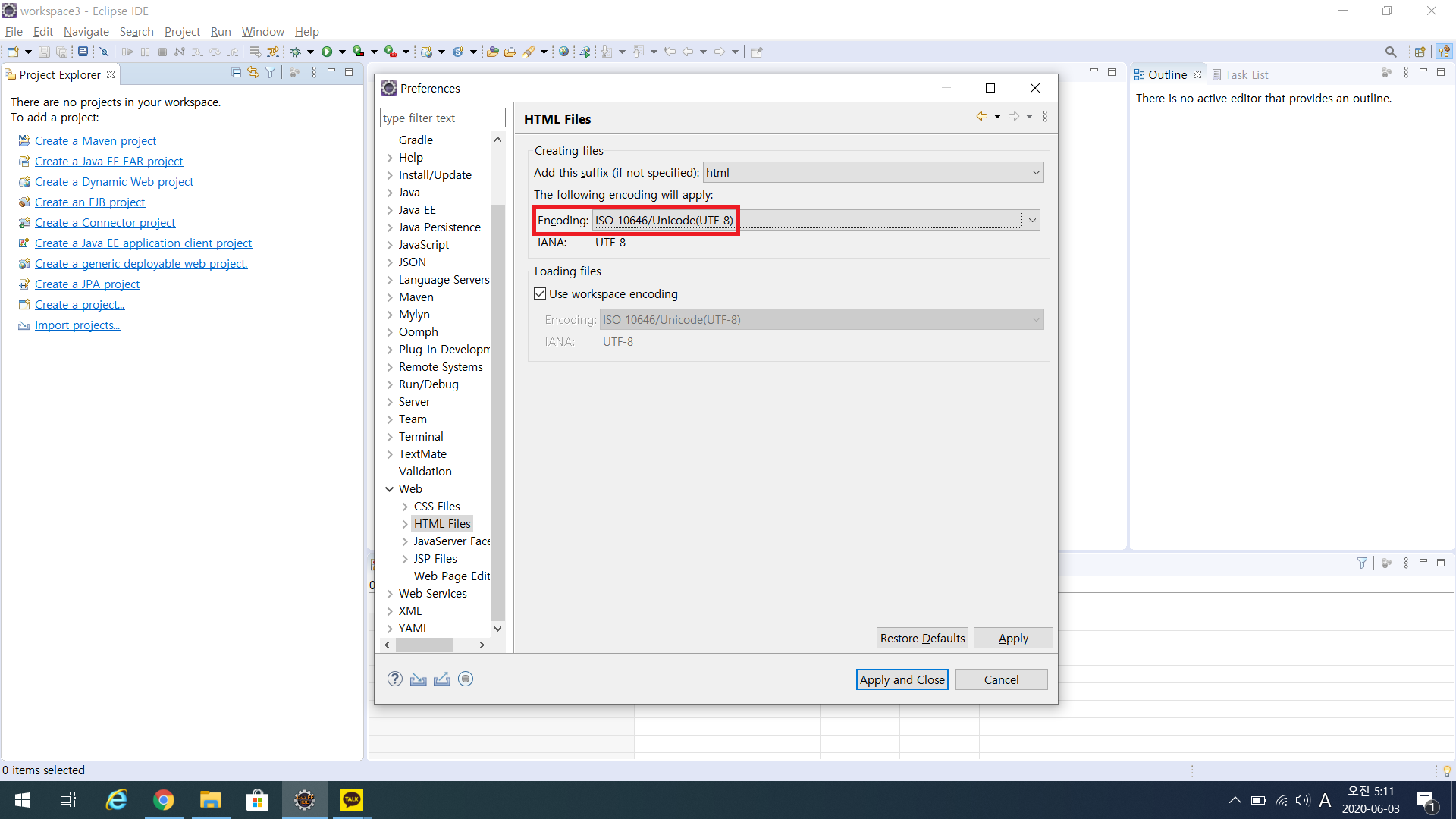Screen dimensions: 1456x819
Task: Click the export preferences icon
Action: [442, 679]
